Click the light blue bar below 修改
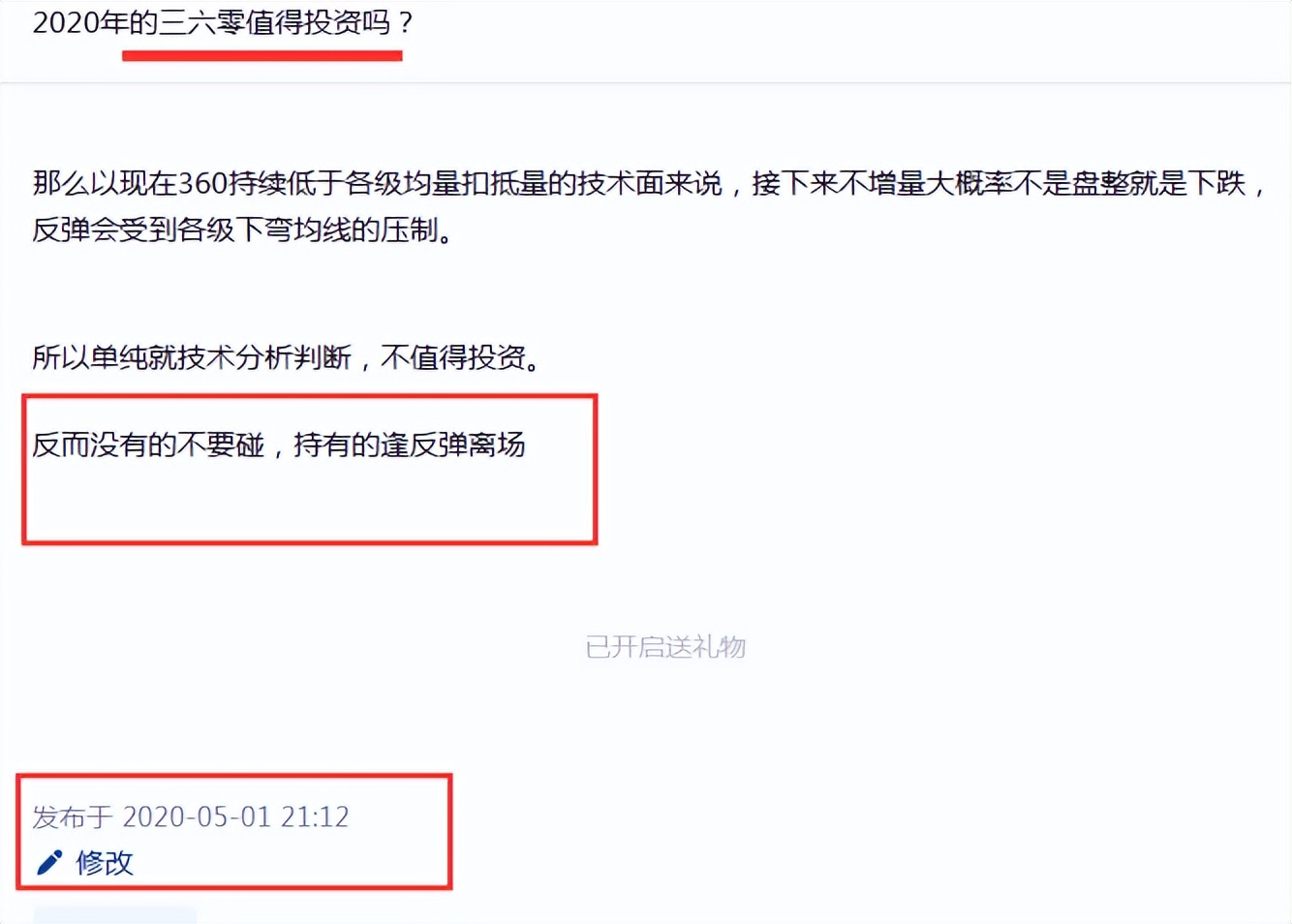This screenshot has height=924, width=1292. click(x=114, y=915)
